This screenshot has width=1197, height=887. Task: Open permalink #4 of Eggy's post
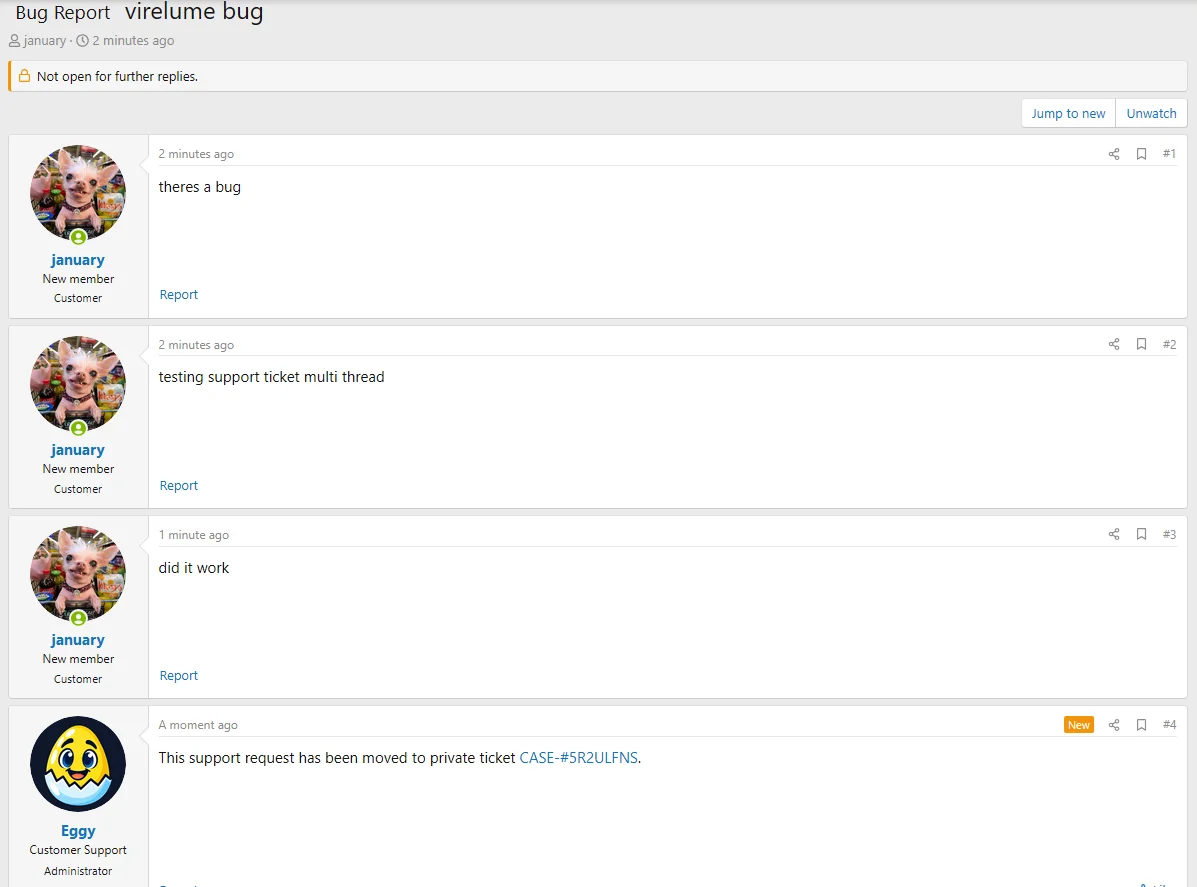point(1169,725)
